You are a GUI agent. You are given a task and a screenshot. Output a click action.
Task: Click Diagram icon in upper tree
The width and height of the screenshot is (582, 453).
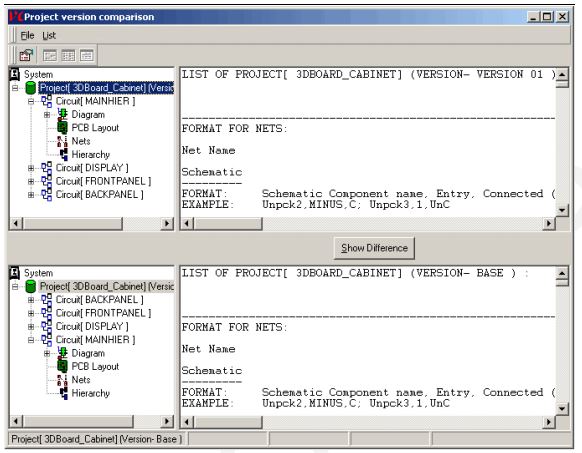coord(62,114)
